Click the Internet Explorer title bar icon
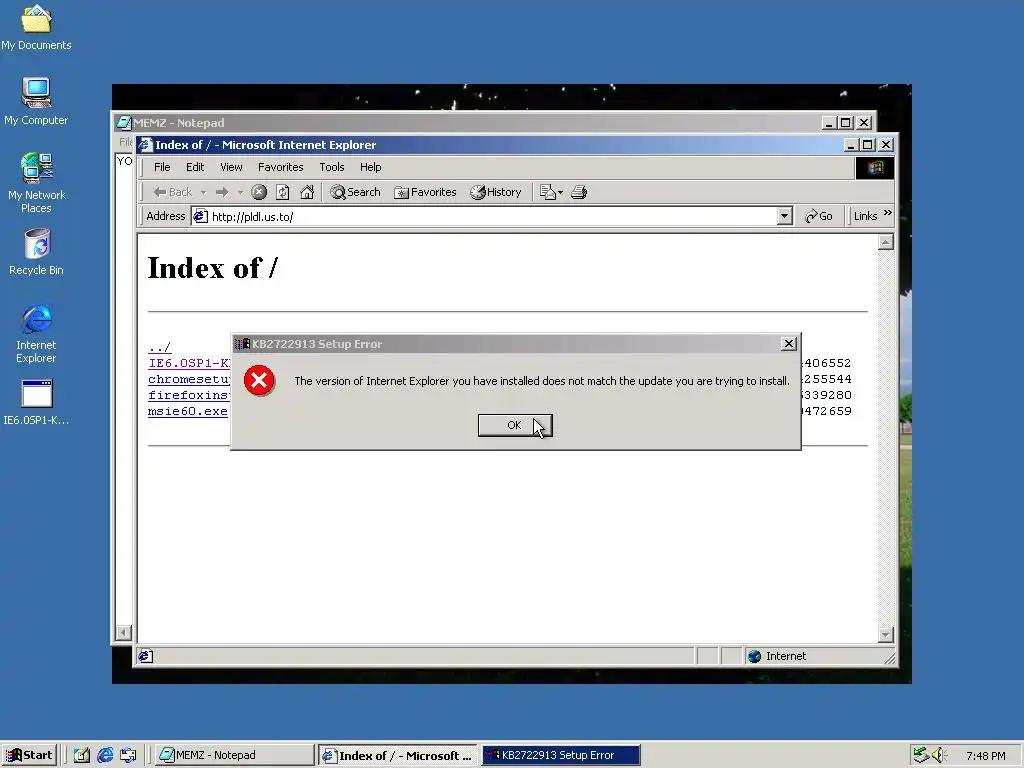Image resolution: width=1024 pixels, height=768 pixels. [x=146, y=145]
